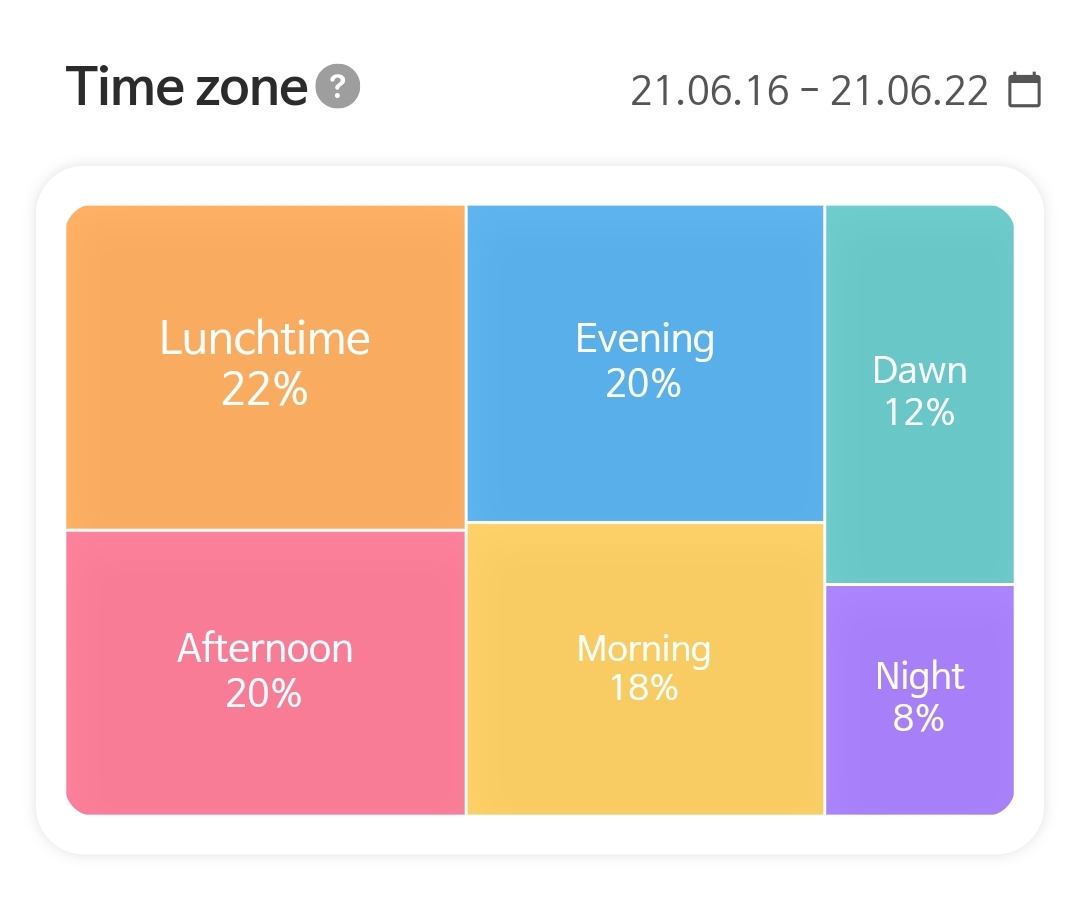Click the 22% Lunchtime percentage

point(264,390)
